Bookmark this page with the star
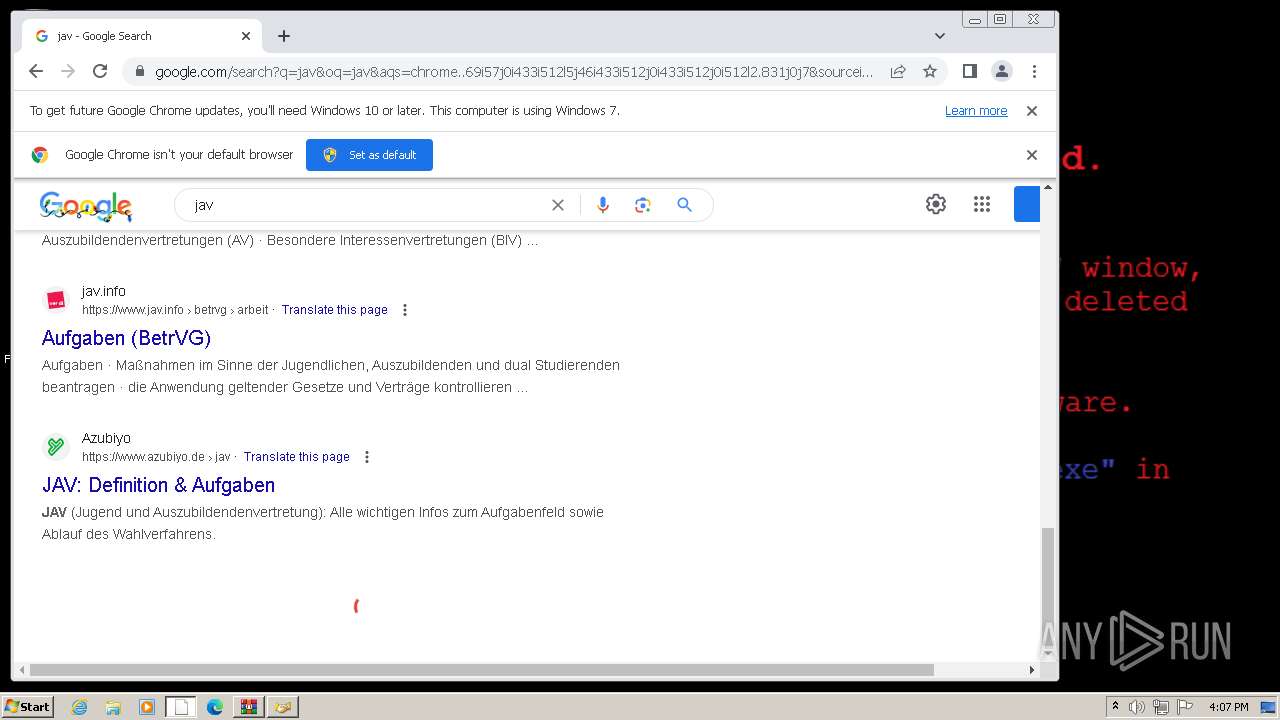 tap(930, 71)
